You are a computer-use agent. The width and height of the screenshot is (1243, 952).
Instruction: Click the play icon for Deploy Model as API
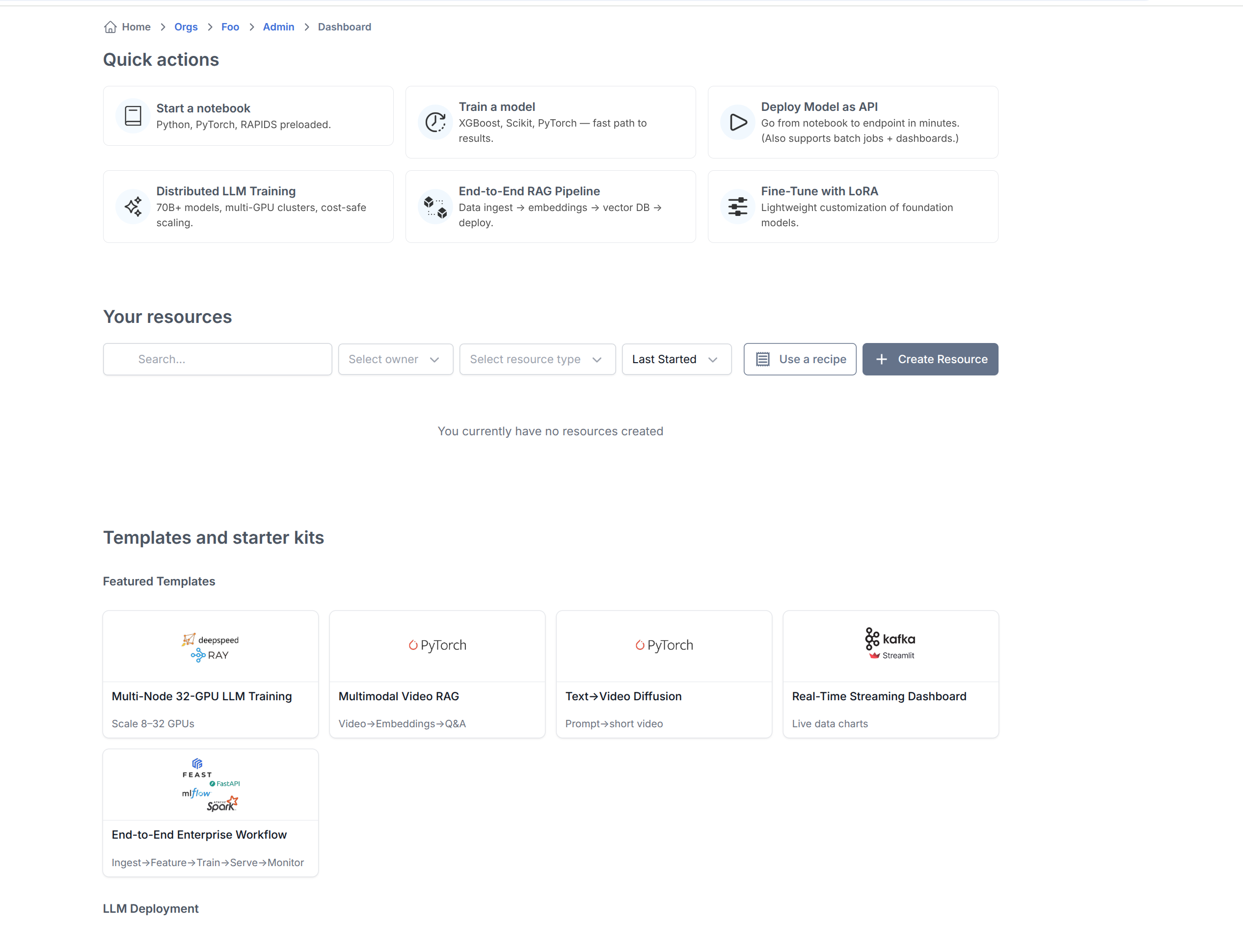click(737, 122)
